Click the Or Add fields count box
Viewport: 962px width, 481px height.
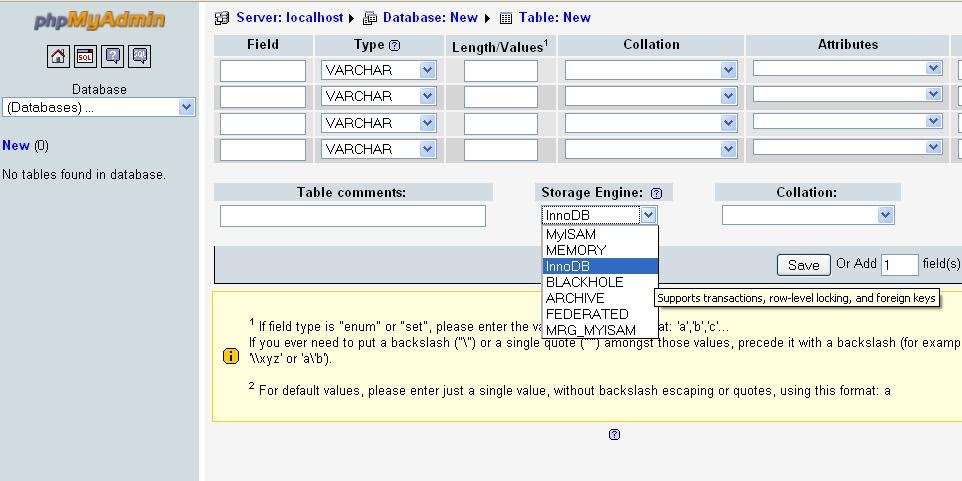tap(900, 265)
